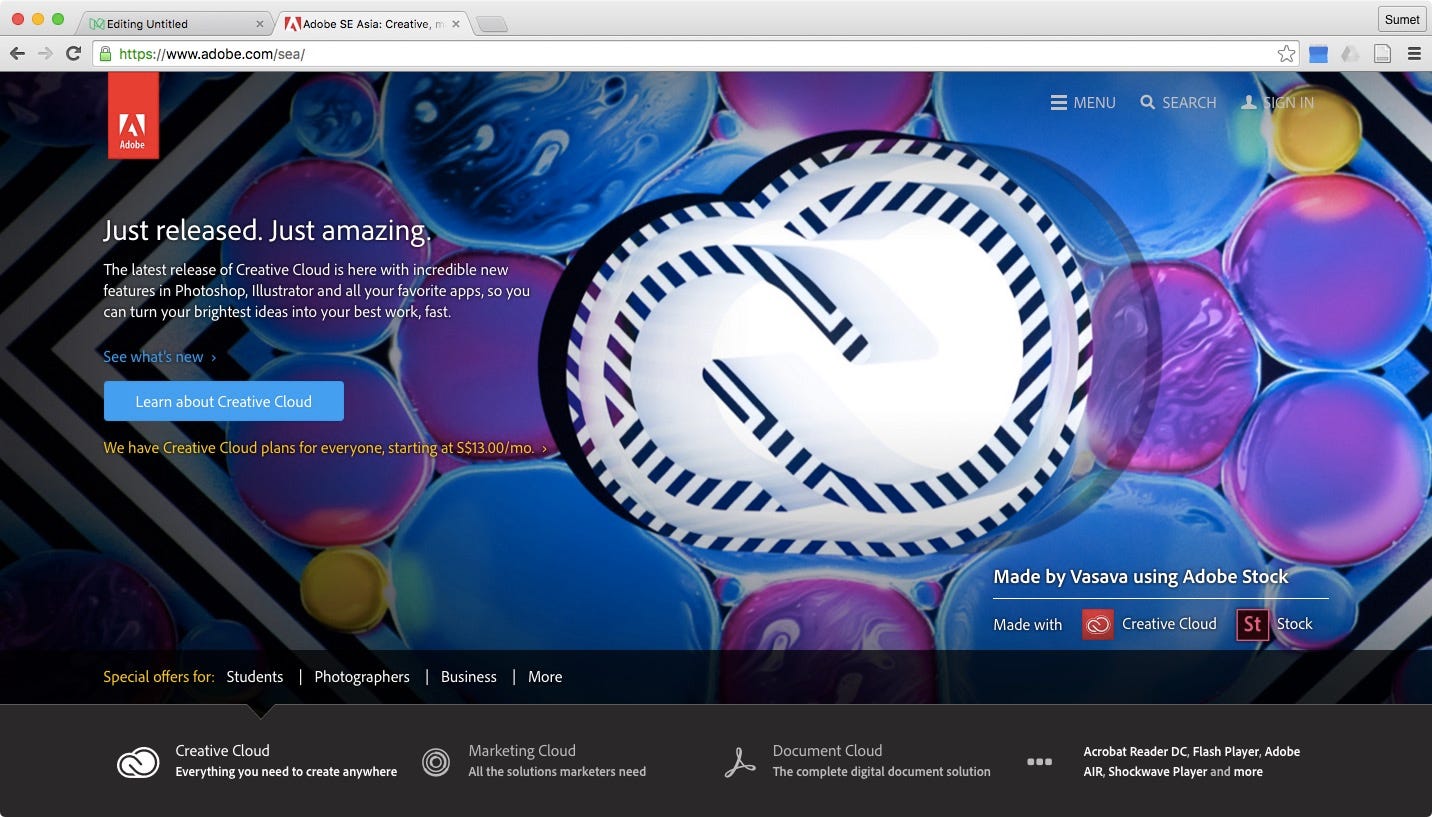
Task: Select the Photographers special offer
Action: (362, 677)
